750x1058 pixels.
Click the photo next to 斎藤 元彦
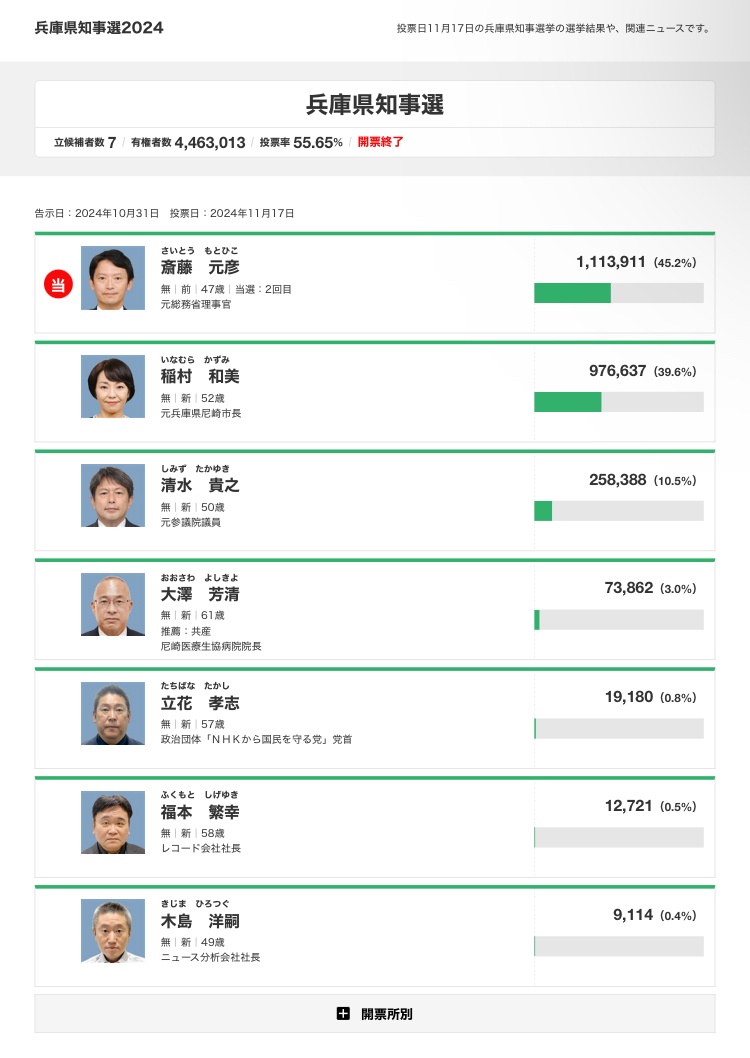[113, 278]
